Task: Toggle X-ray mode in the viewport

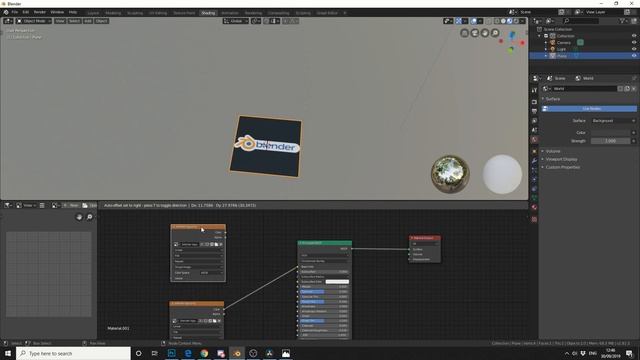Action: pos(489,21)
